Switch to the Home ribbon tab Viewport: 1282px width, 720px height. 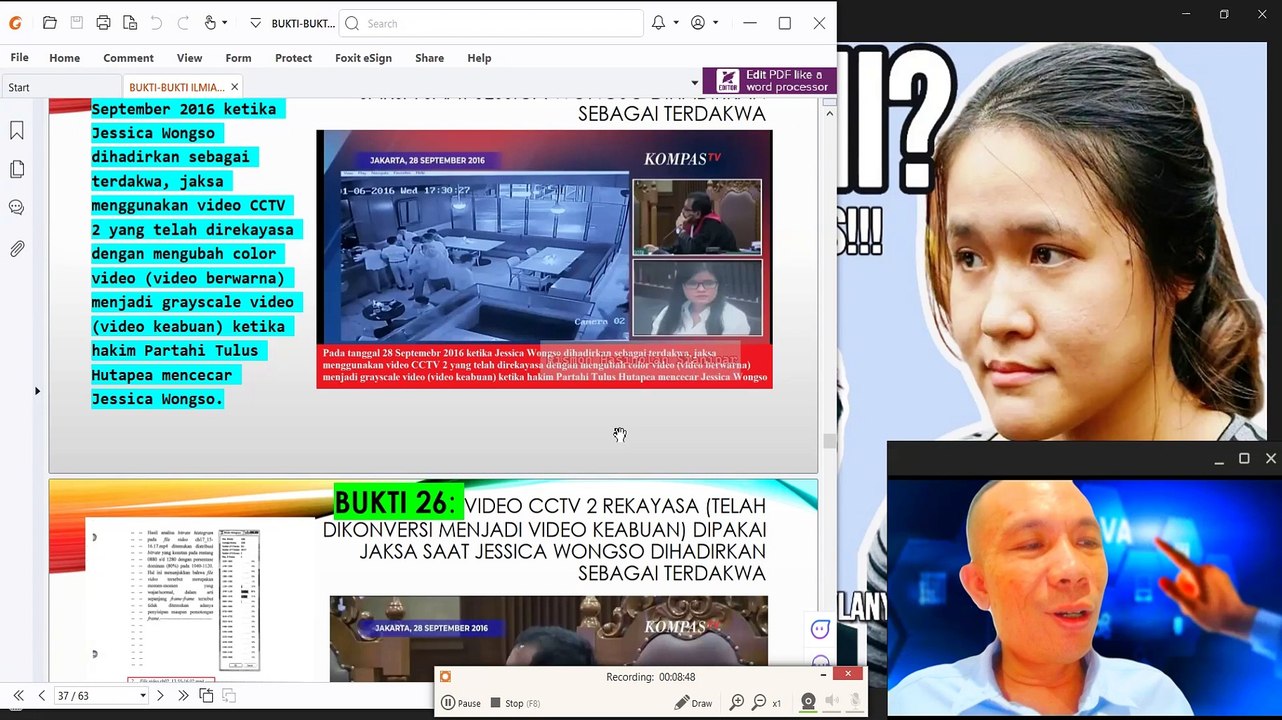(x=65, y=58)
